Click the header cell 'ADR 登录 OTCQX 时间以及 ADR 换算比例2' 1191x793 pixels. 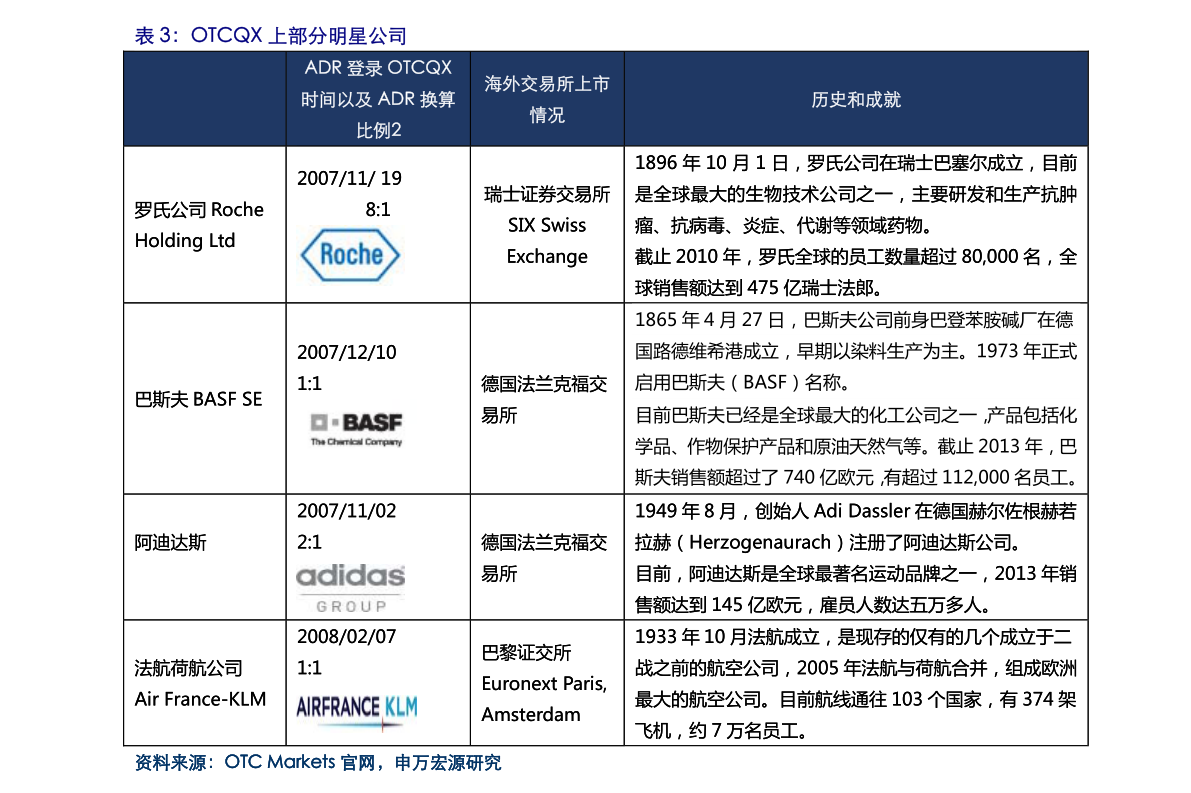tap(378, 99)
